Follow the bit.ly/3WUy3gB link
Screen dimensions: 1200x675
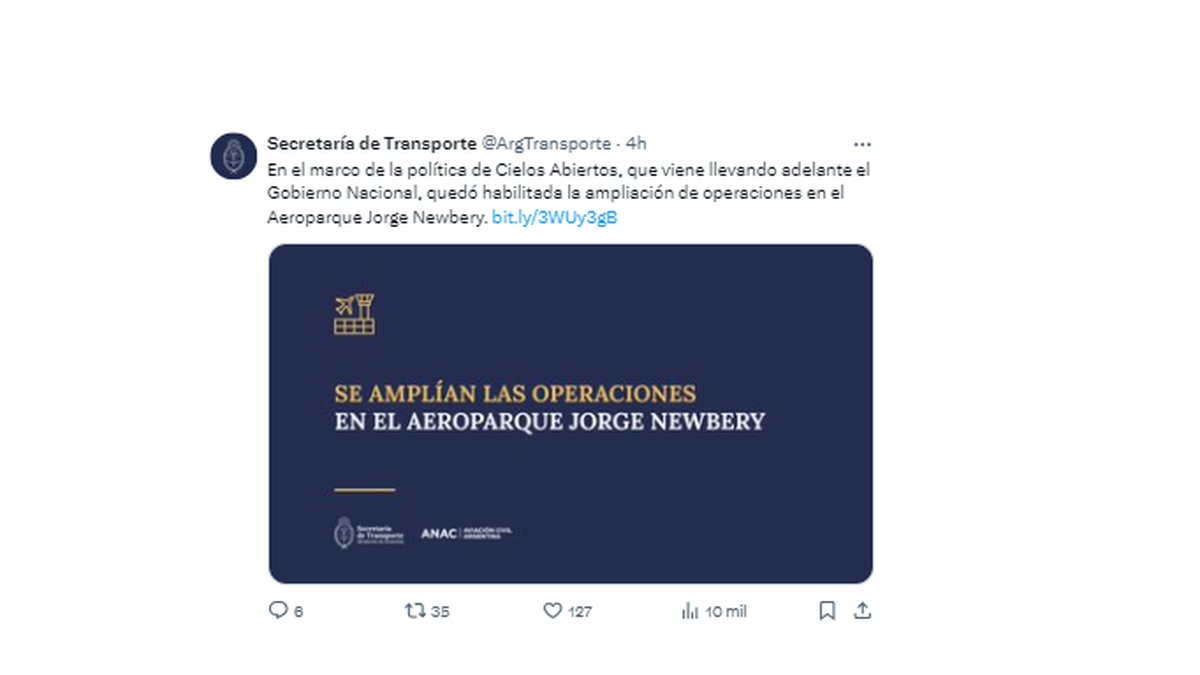click(555, 217)
